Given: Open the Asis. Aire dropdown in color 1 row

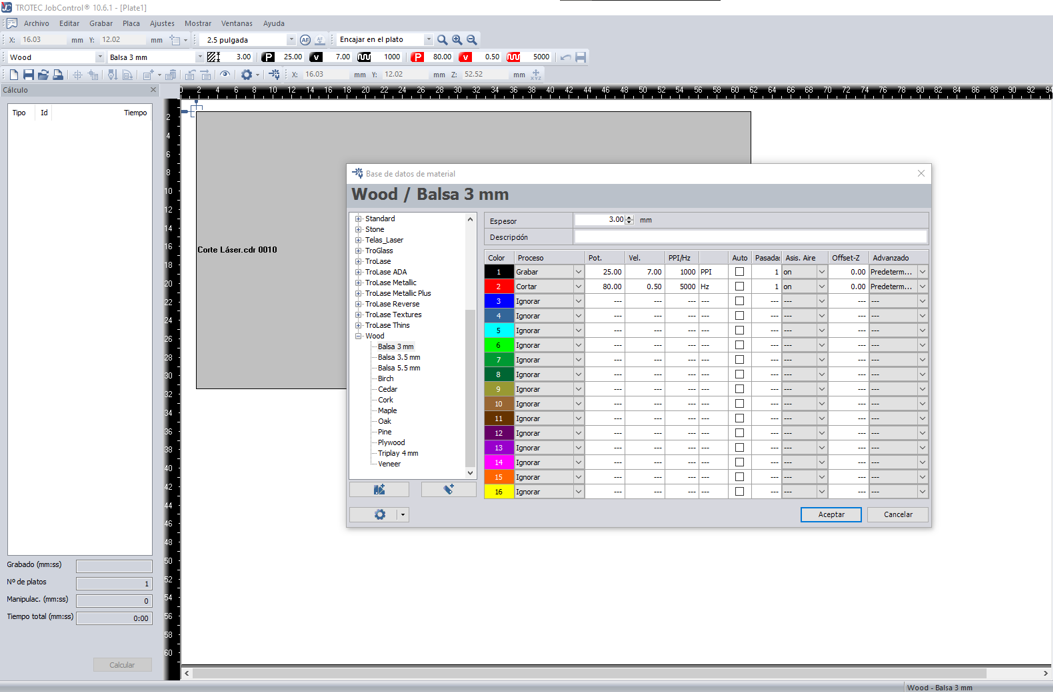Looking at the screenshot, I should point(821,272).
